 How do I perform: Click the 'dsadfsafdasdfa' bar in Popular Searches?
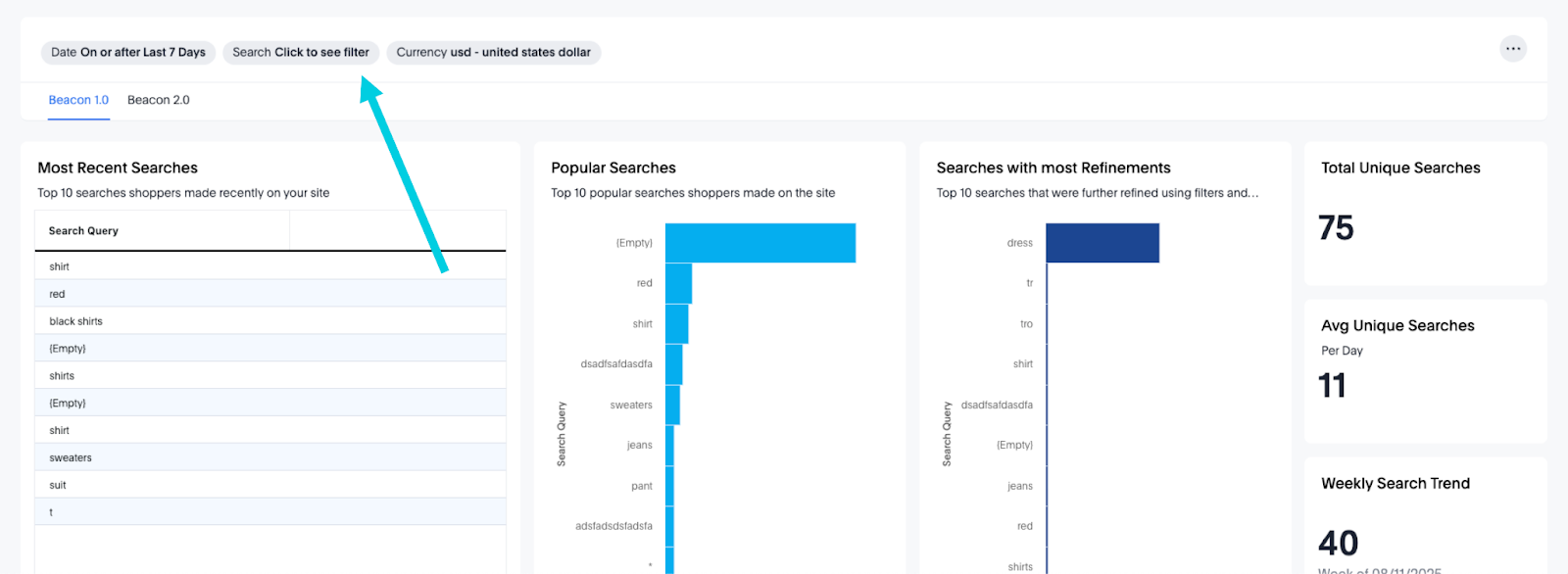tap(673, 364)
